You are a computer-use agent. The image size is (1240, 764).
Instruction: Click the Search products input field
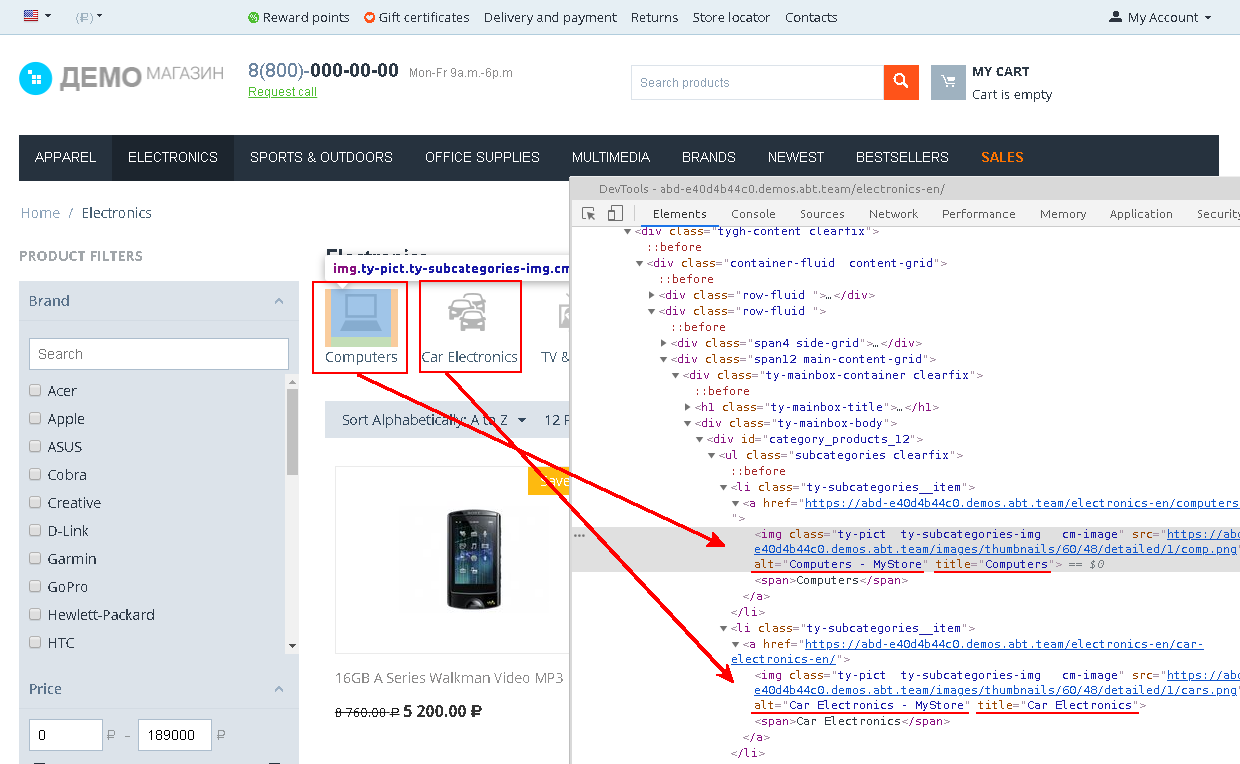coord(756,83)
